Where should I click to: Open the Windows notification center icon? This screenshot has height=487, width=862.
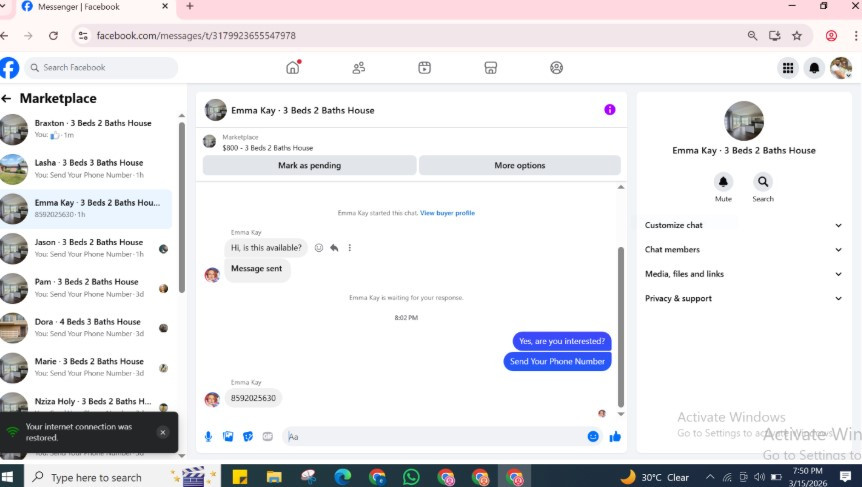click(846, 477)
